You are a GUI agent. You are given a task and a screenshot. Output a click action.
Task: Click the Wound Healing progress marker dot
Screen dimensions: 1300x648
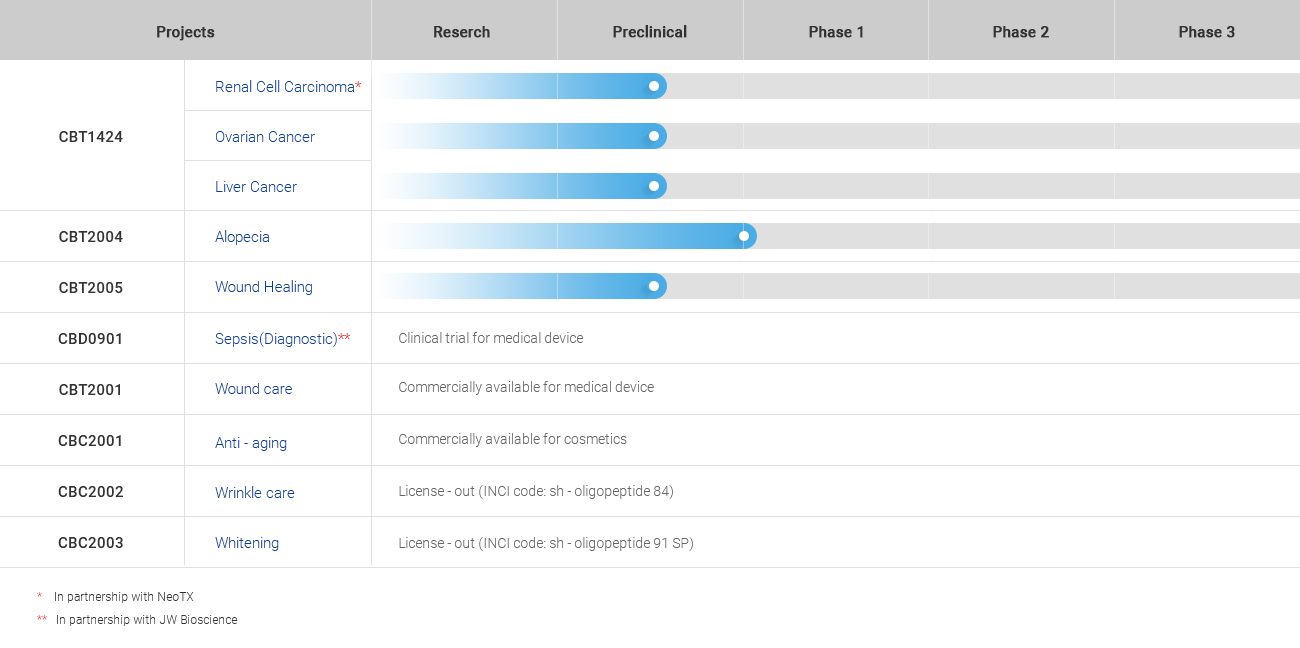click(654, 286)
